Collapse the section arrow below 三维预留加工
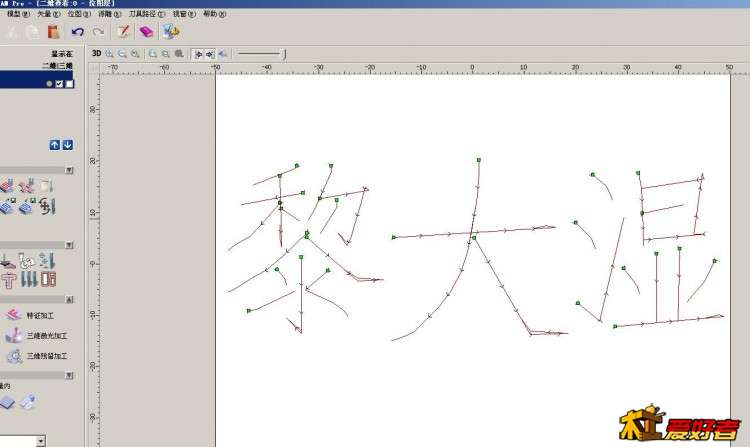The image size is (750, 447). point(69,375)
